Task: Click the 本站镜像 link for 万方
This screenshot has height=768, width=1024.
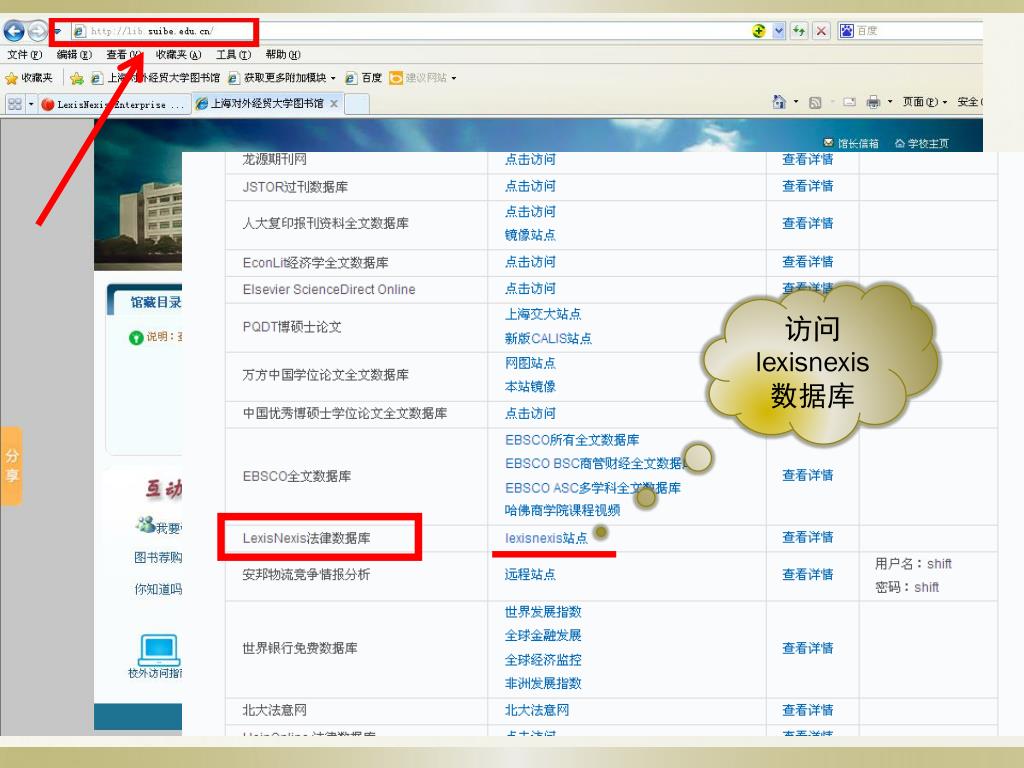Action: 530,387
